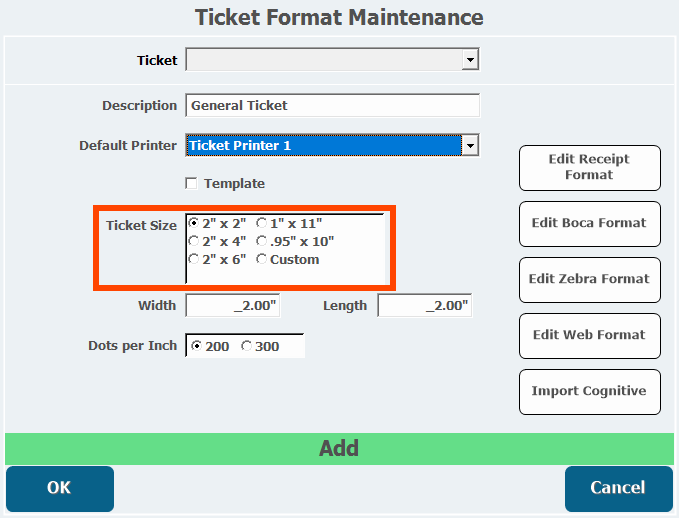This screenshot has height=518, width=679.
Task: Click Edit Zebra Format button
Action: [589, 279]
